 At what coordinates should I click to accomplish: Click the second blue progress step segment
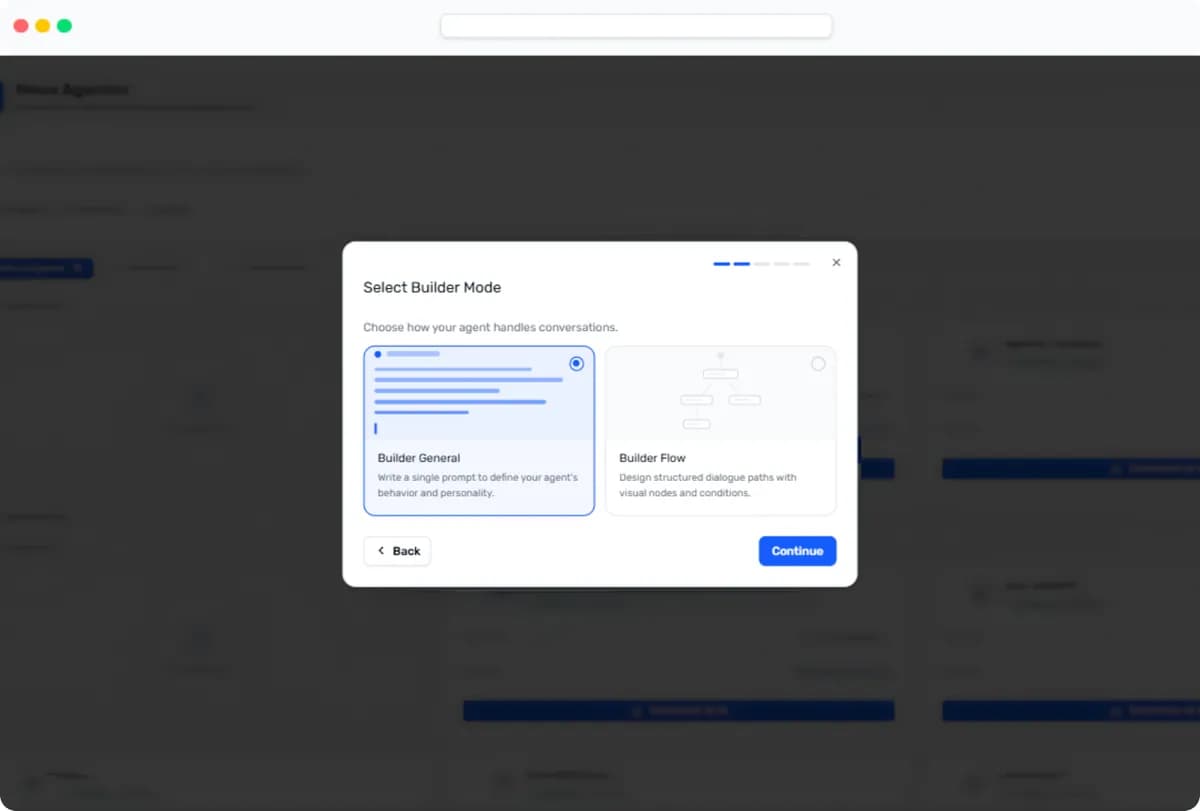(x=742, y=264)
